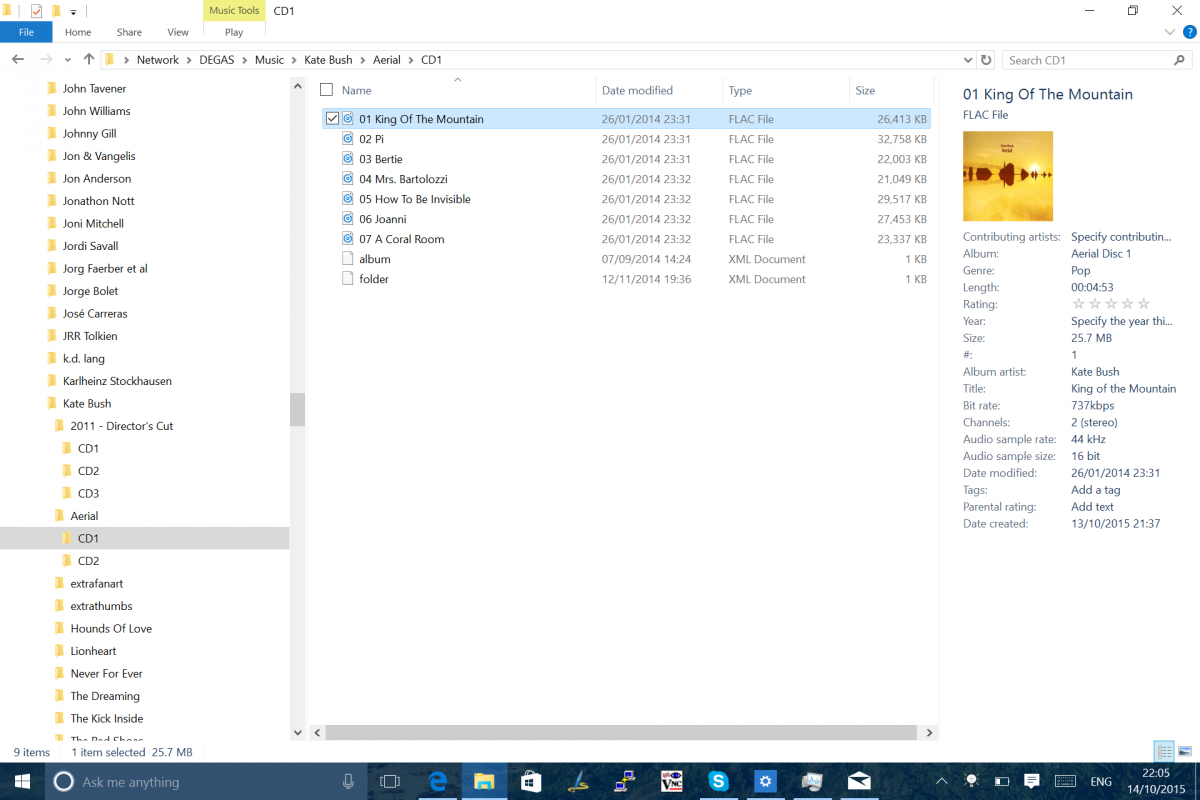The height and width of the screenshot is (800, 1200).
Task: Click horizontal scrollbar right arrow
Action: click(931, 733)
